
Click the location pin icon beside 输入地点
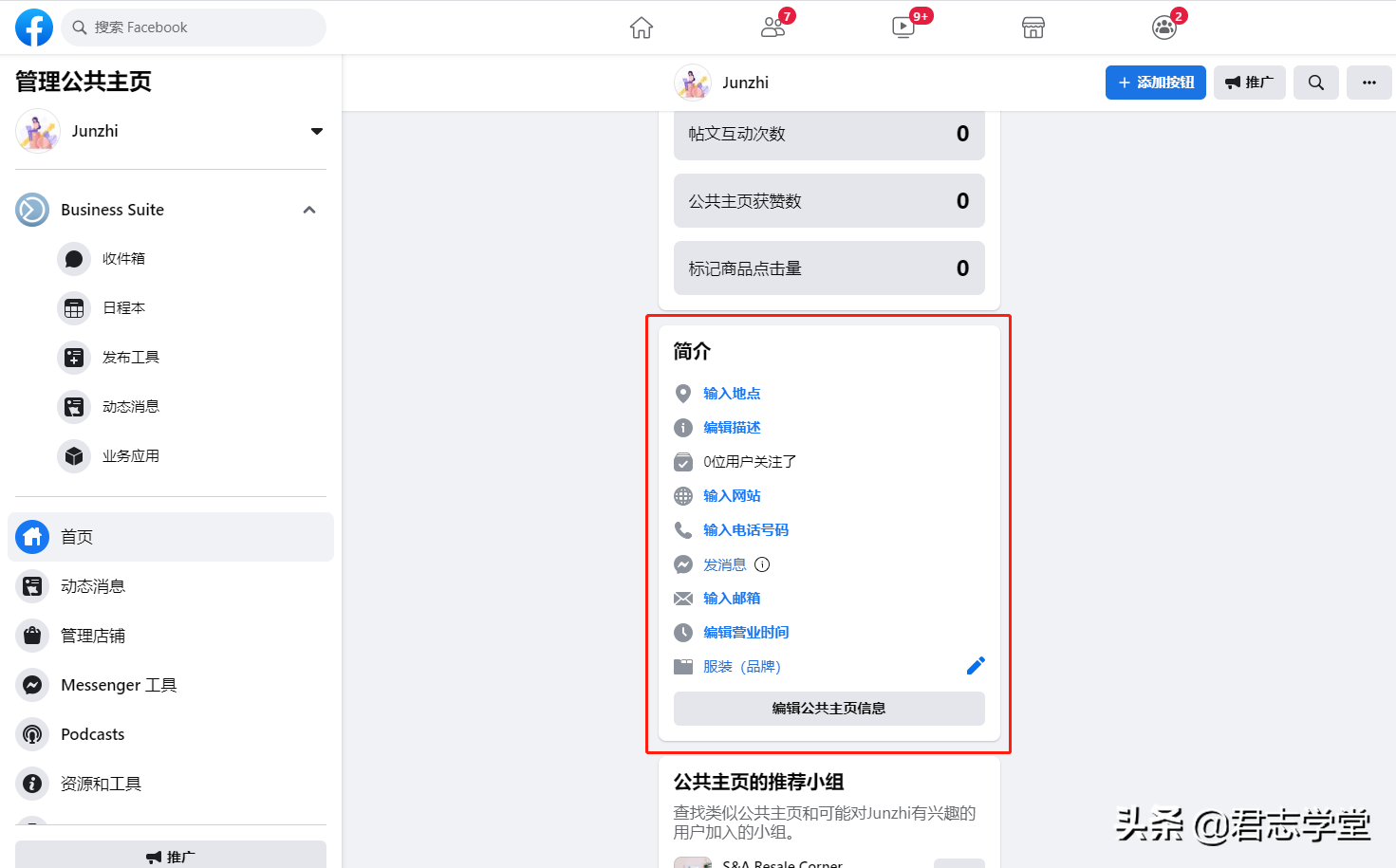coord(683,394)
